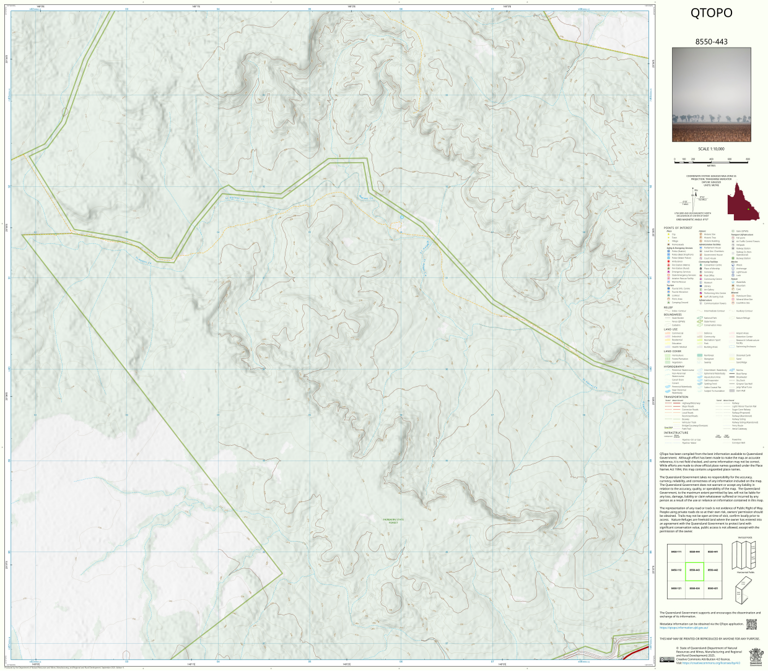Click the print or reproduce permission notice
Image resolution: width=768 pixels, height=671 pixels.
point(709,639)
